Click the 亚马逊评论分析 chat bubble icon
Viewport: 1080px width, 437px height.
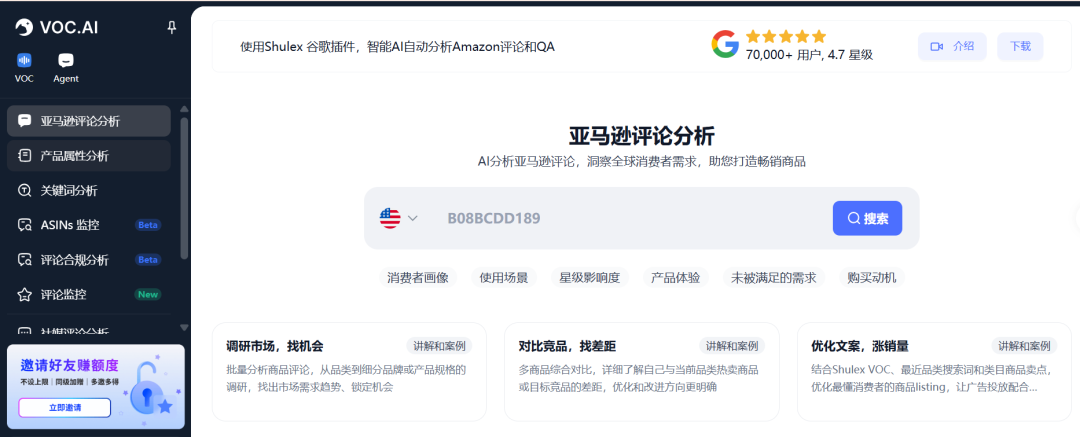[x=25, y=121]
